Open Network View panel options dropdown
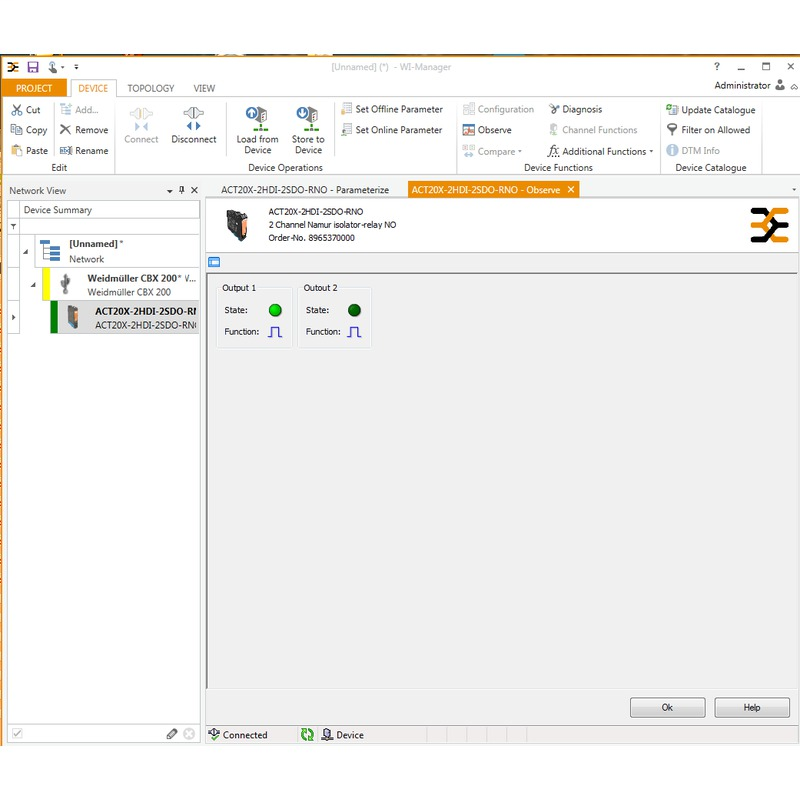The width and height of the screenshot is (800, 800). click(169, 191)
